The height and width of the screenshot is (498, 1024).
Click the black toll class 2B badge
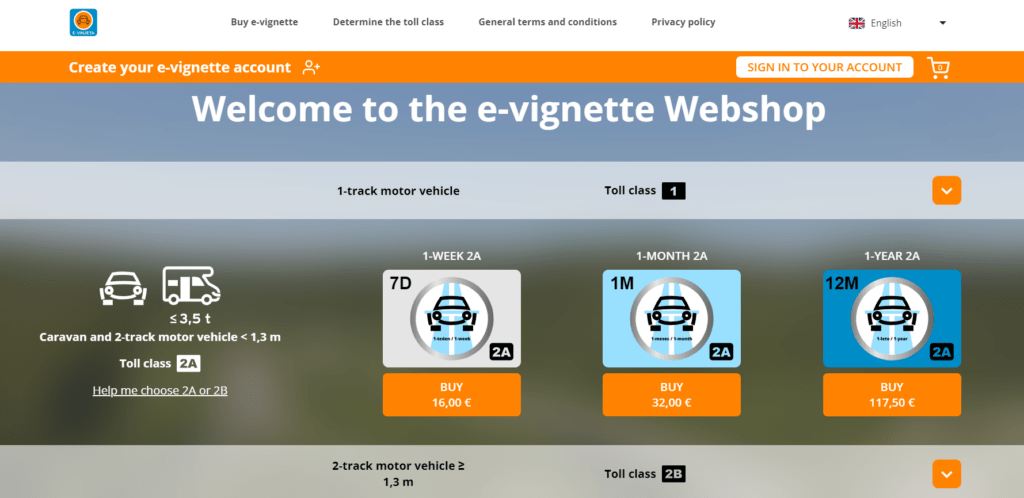[x=673, y=474]
